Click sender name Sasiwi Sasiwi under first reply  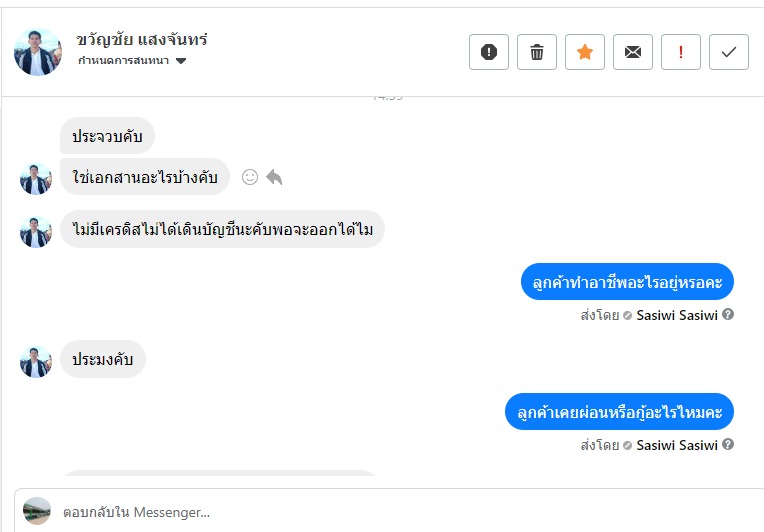pyautogui.click(x=676, y=315)
